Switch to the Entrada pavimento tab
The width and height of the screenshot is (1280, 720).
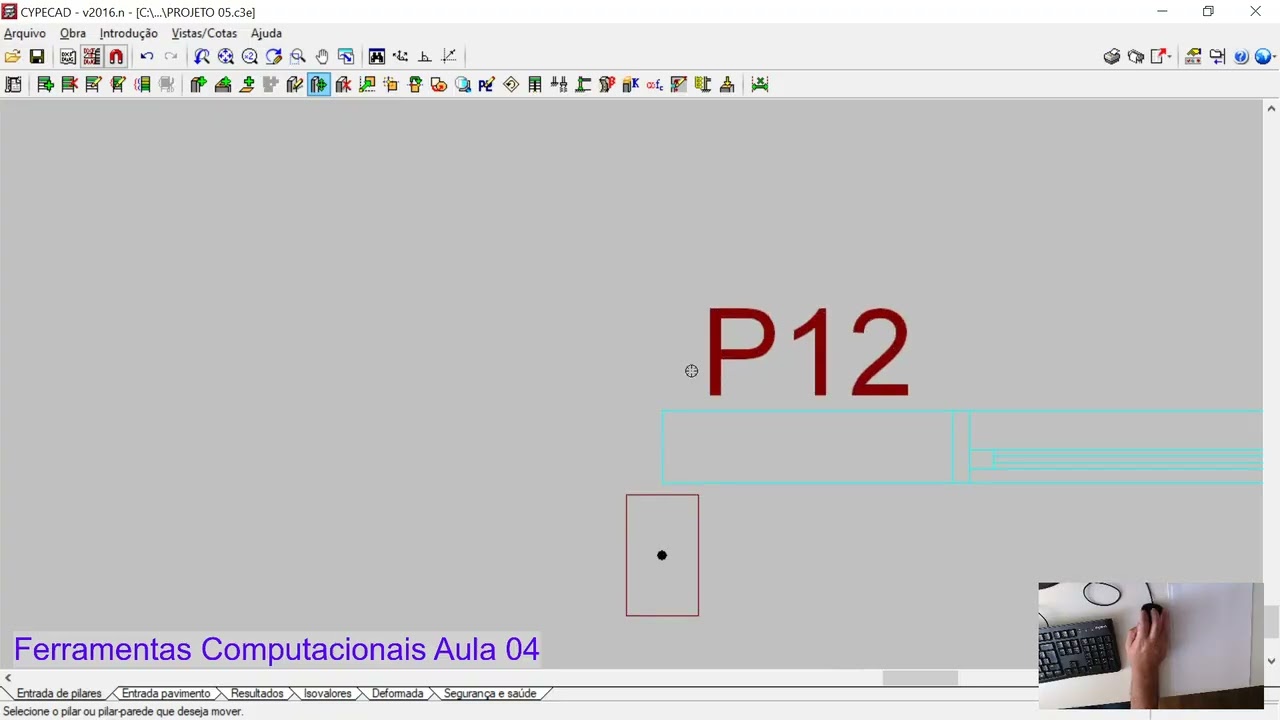pyautogui.click(x=166, y=693)
